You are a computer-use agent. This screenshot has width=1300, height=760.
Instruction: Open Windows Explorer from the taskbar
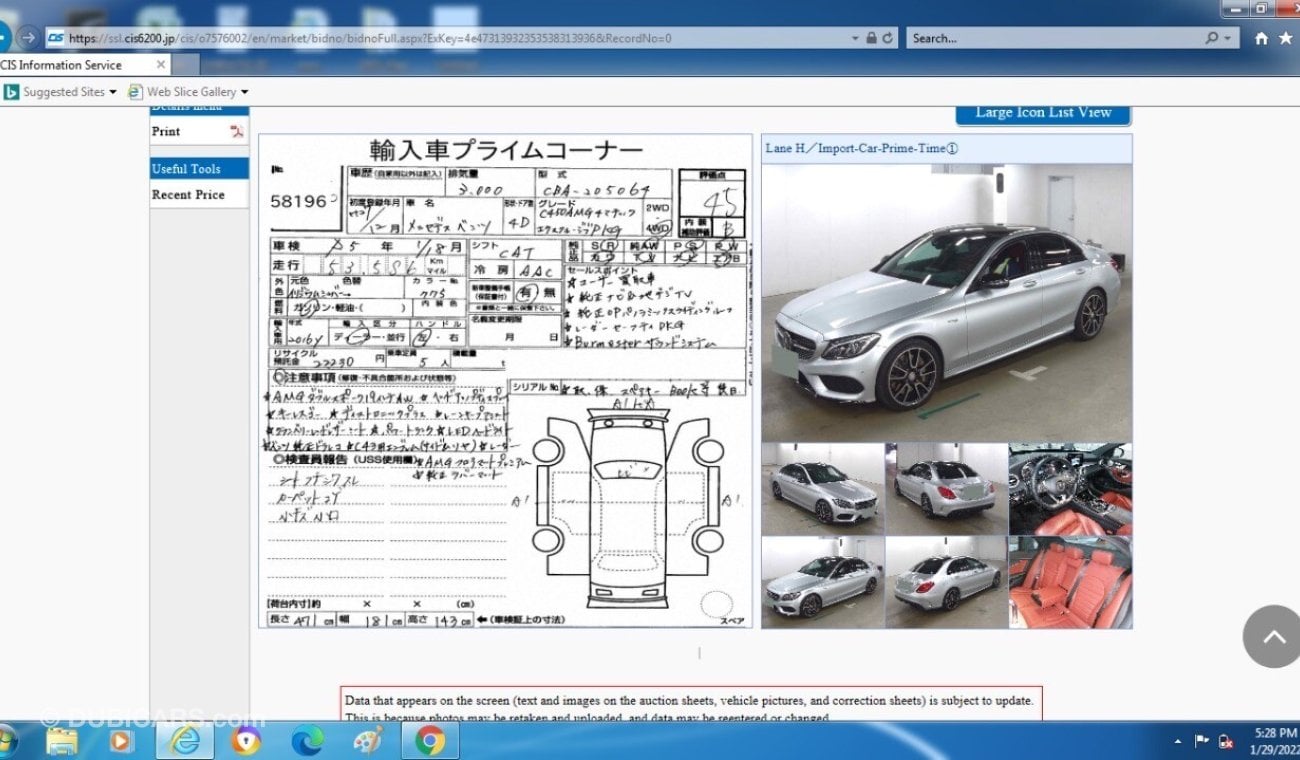tap(62, 741)
